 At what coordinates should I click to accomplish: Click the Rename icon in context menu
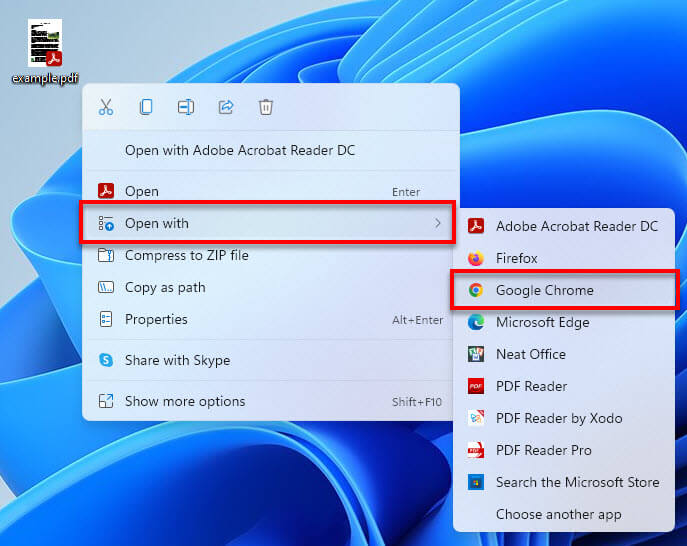(186, 107)
